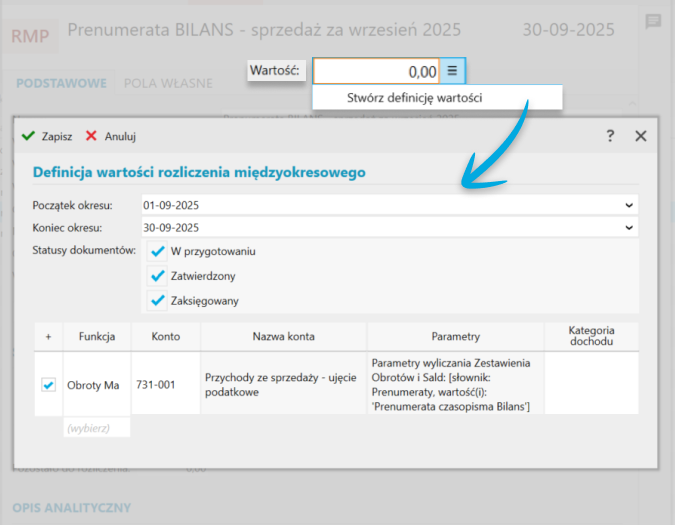Open the help question mark icon
This screenshot has width=675, height=525.
coord(610,136)
